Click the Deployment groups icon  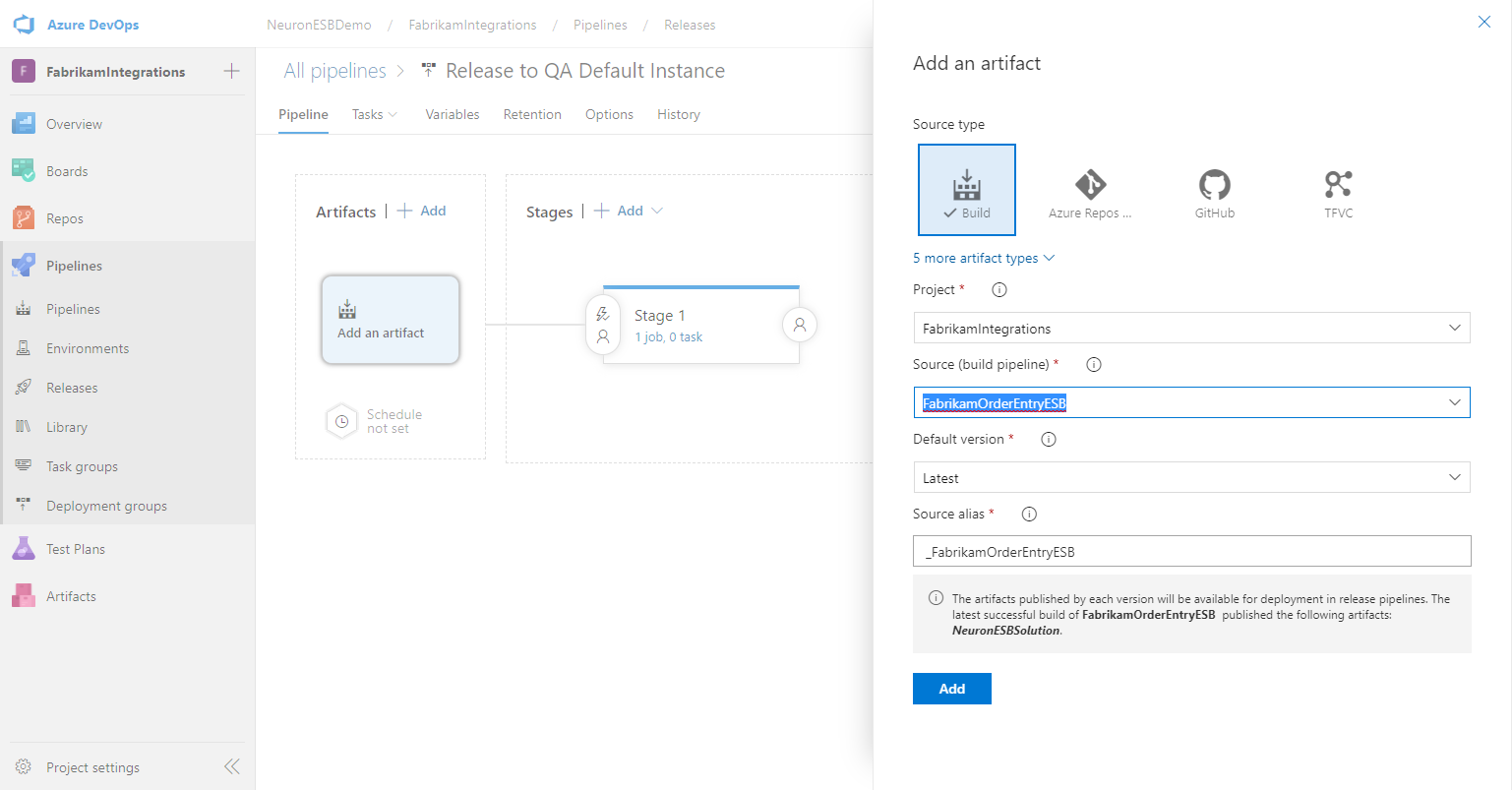(24, 506)
